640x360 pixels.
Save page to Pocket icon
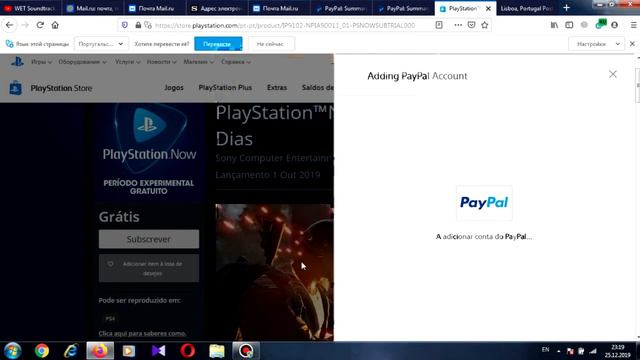471,25
